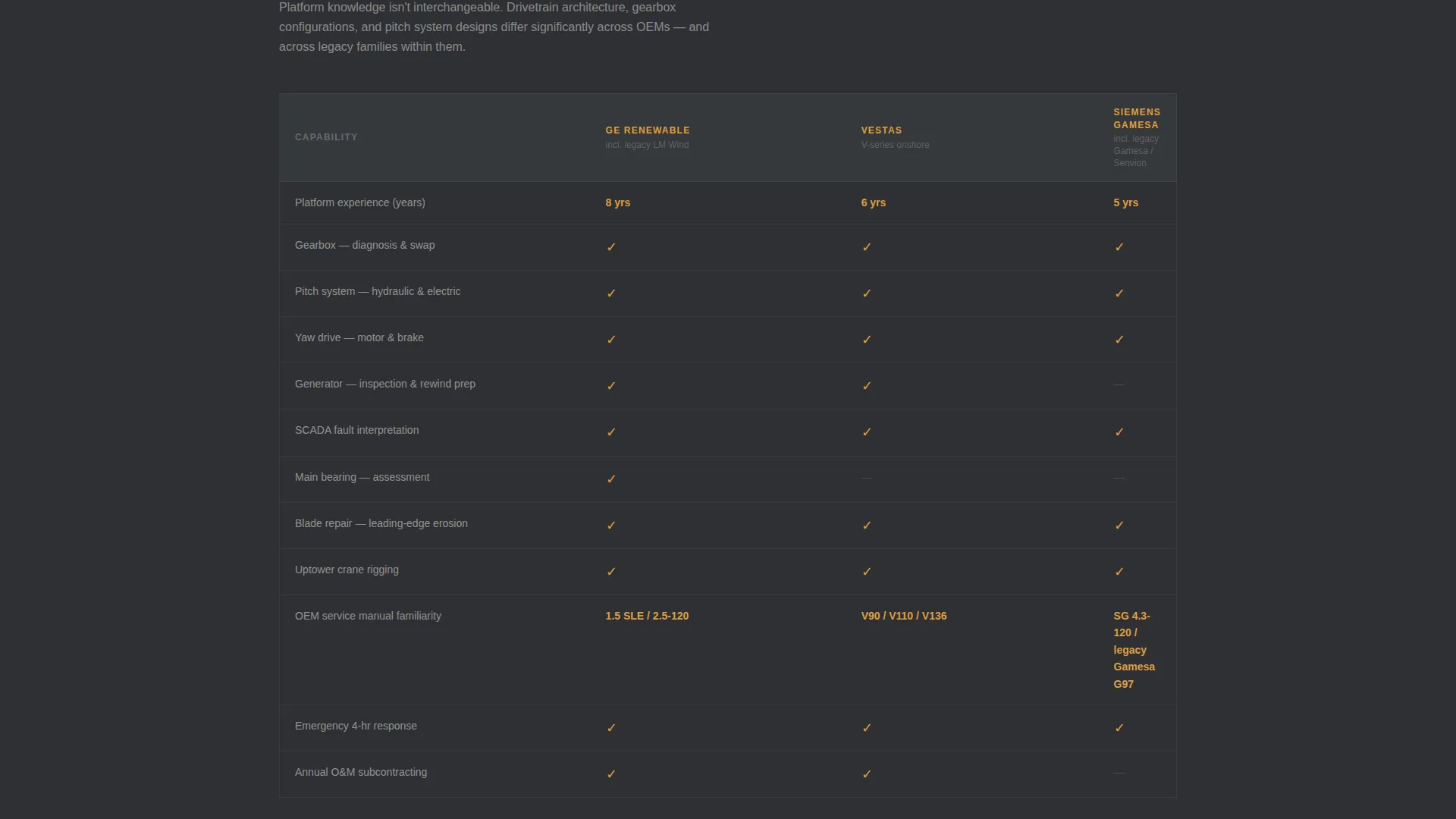This screenshot has height=819, width=1456.
Task: Click Vestas checkmark in Gearbox row
Action: click(867, 247)
